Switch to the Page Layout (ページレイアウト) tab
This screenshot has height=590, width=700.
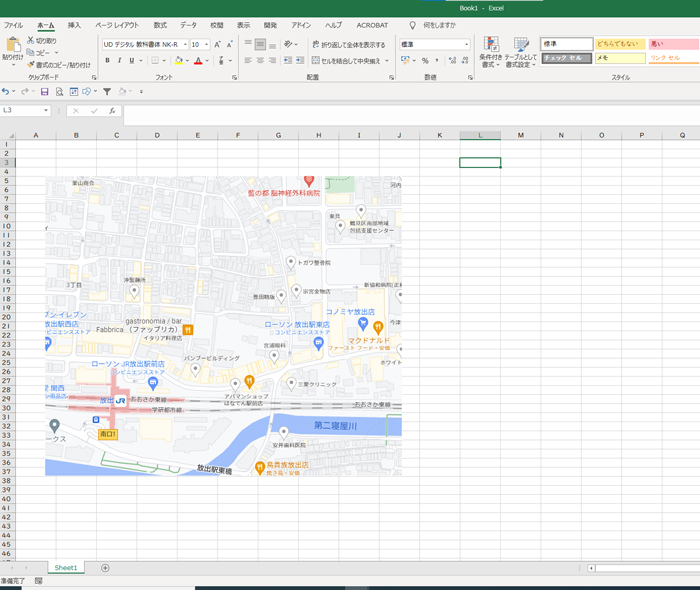(117, 25)
